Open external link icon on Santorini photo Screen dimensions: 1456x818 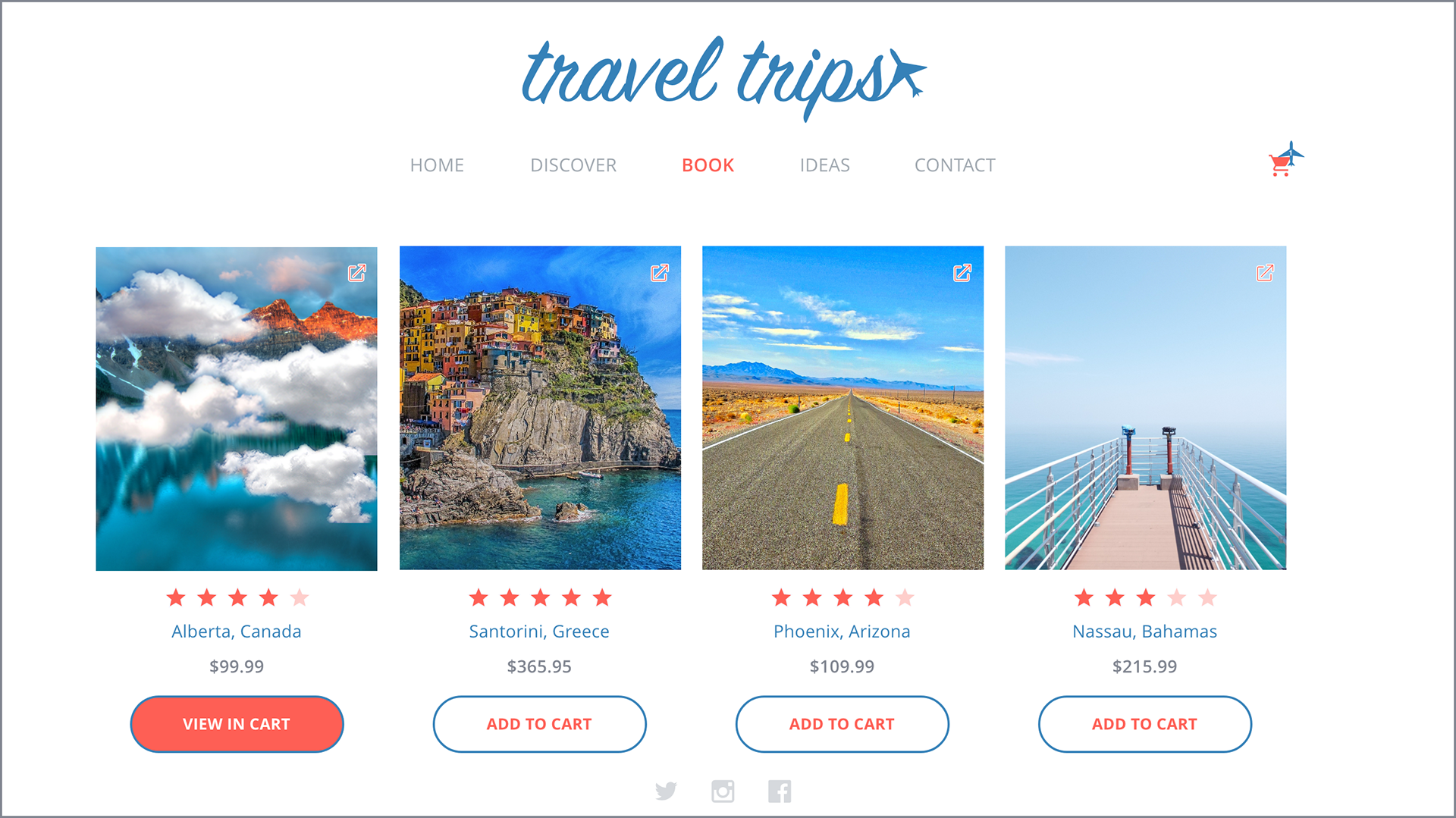pyautogui.click(x=660, y=273)
